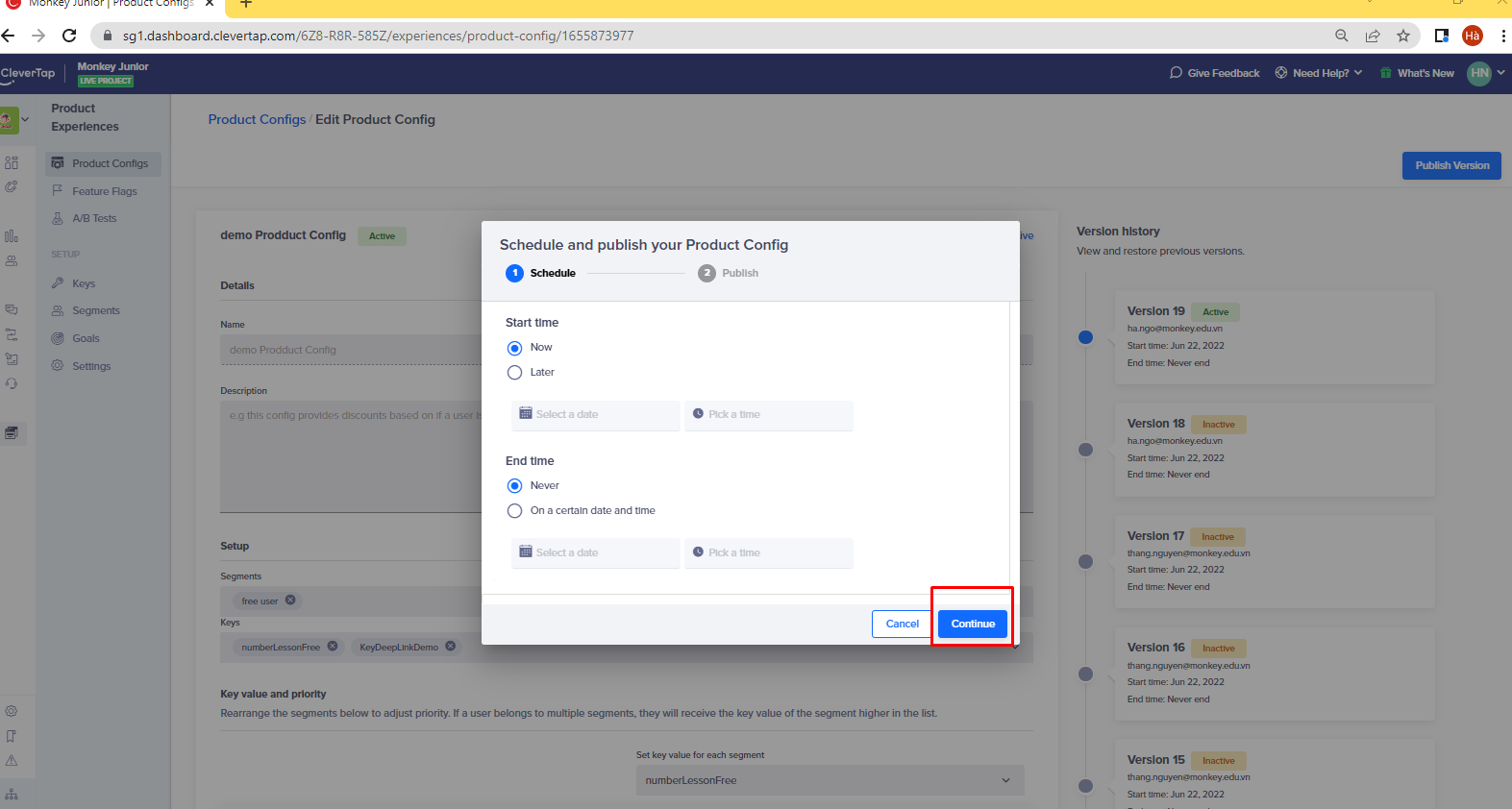Viewport: 1512px width, 809px height.
Task: Click the A/B Tests flask icon
Action: point(58,218)
